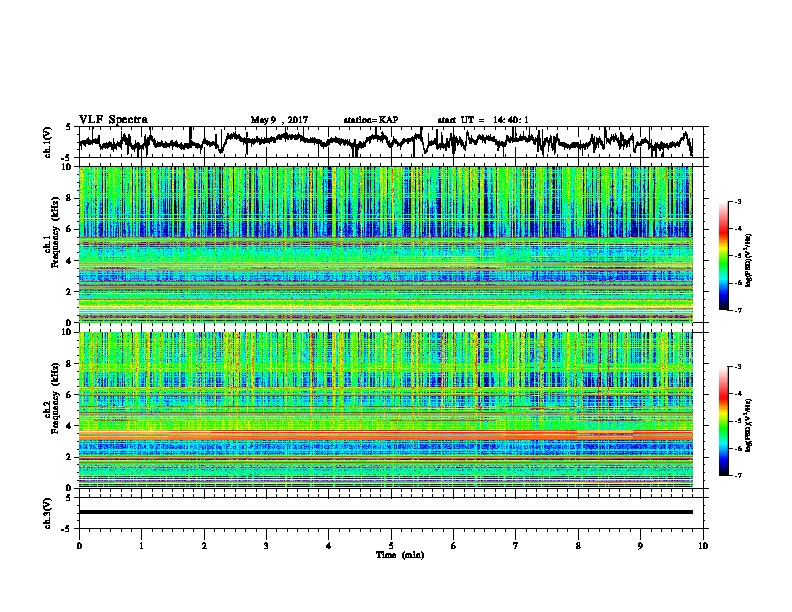This screenshot has width=792, height=612.
Task: Click the ch.1 'Frequency (kHz)' axis label
Action: [55, 233]
